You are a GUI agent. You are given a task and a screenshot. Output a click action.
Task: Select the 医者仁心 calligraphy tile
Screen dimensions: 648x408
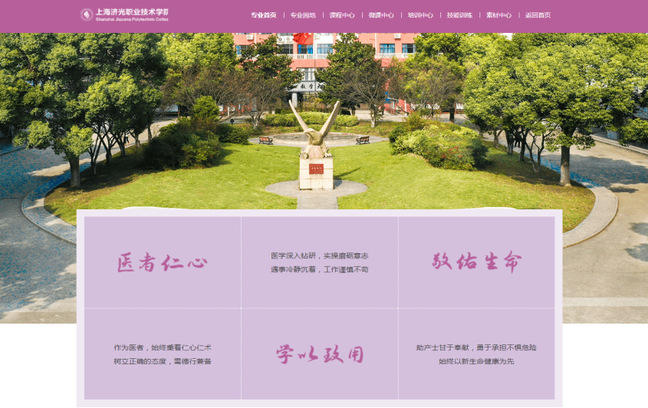pyautogui.click(x=162, y=262)
